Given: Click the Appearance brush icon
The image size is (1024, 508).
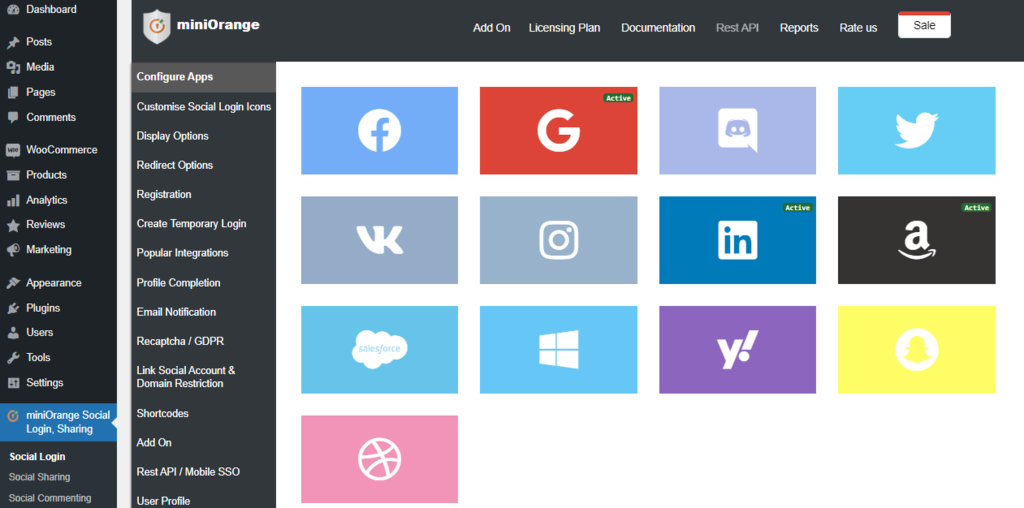Looking at the screenshot, I should click(x=13, y=283).
